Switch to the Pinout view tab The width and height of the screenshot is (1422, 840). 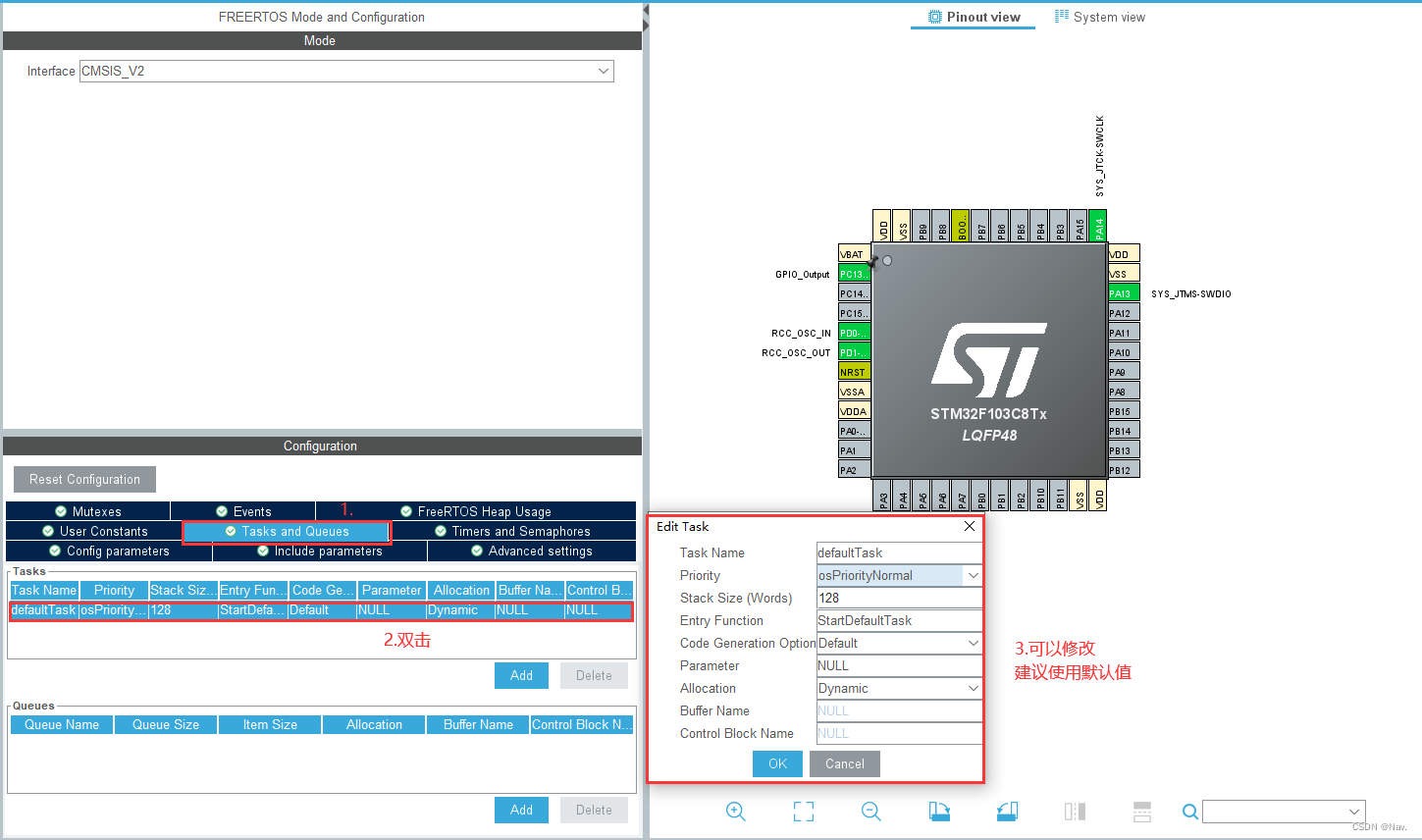(x=974, y=17)
